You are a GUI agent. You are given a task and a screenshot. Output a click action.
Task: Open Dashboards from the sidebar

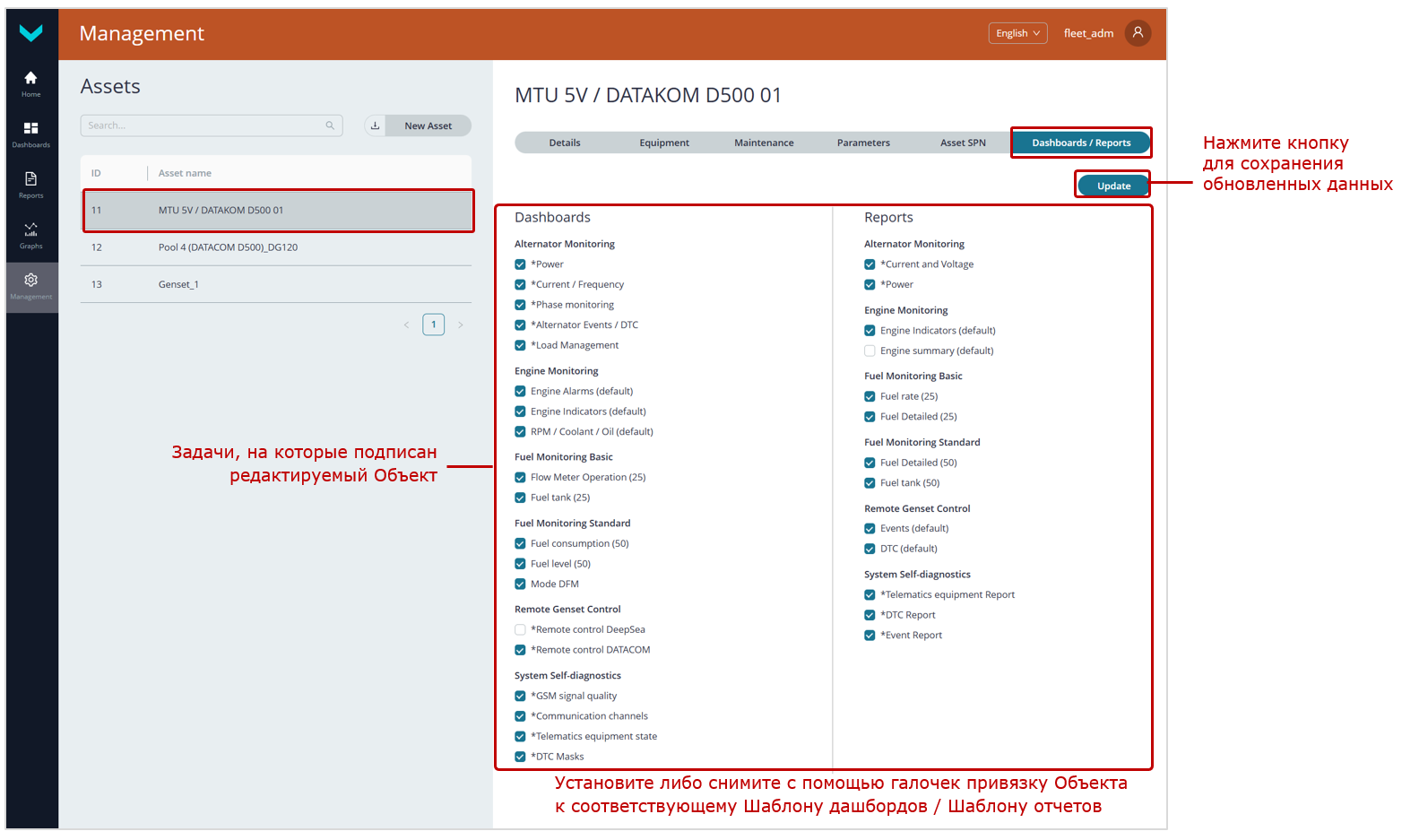(x=30, y=129)
